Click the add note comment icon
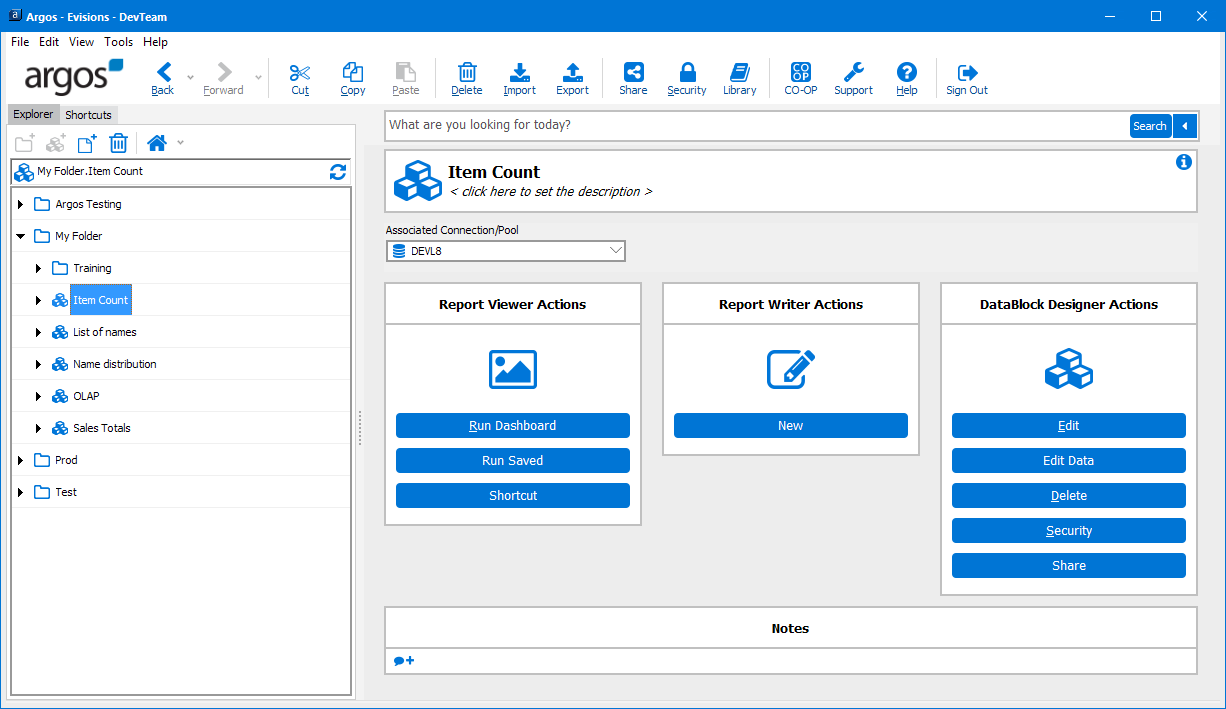This screenshot has height=709, width=1226. tap(404, 661)
